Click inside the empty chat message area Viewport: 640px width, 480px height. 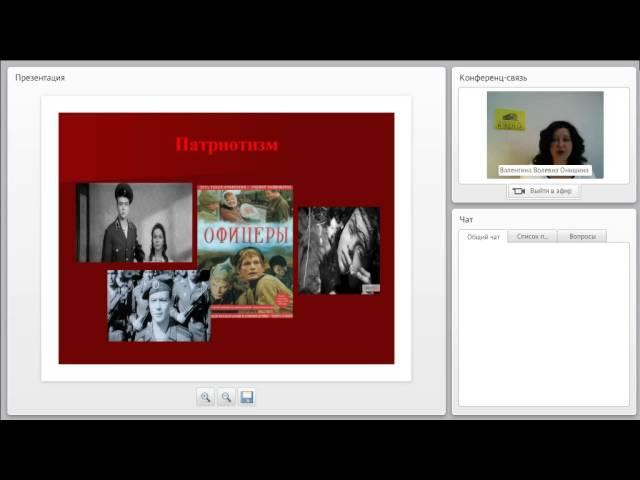[x=544, y=324]
